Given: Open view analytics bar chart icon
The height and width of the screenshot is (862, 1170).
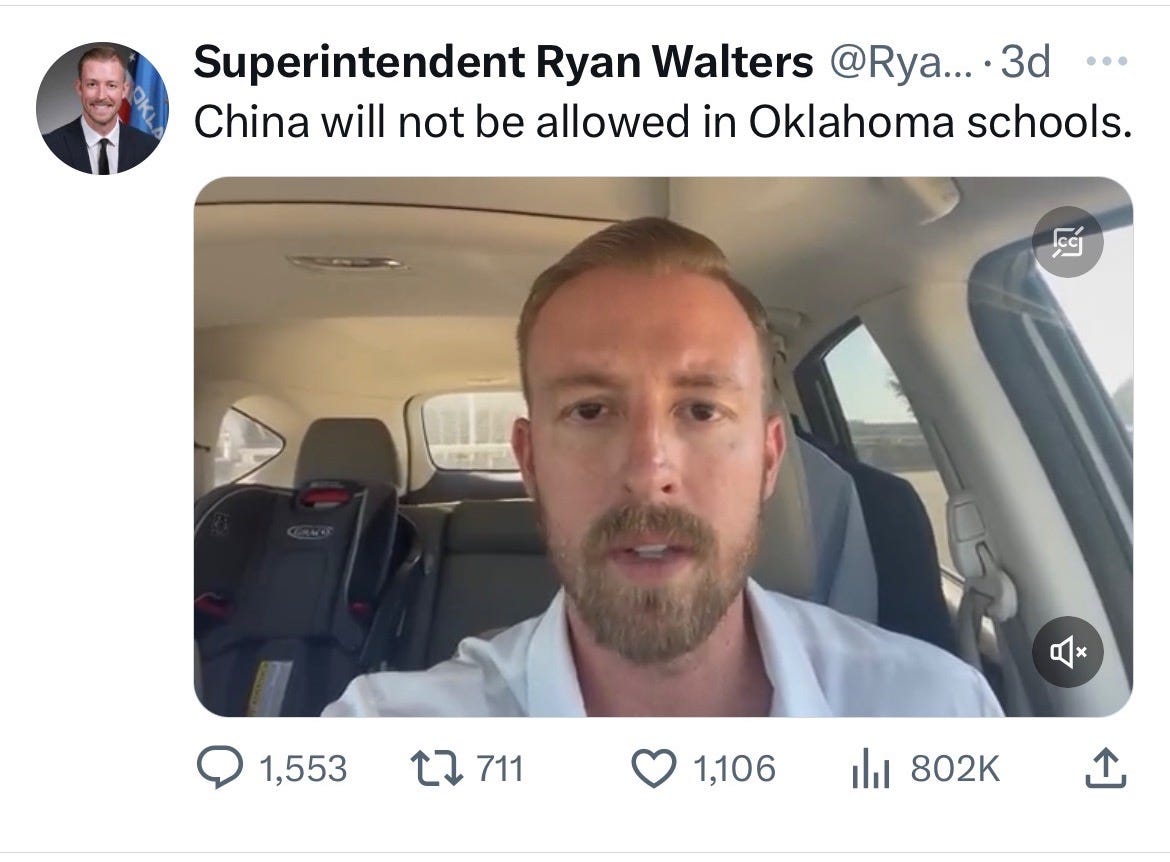Looking at the screenshot, I should (x=870, y=769).
